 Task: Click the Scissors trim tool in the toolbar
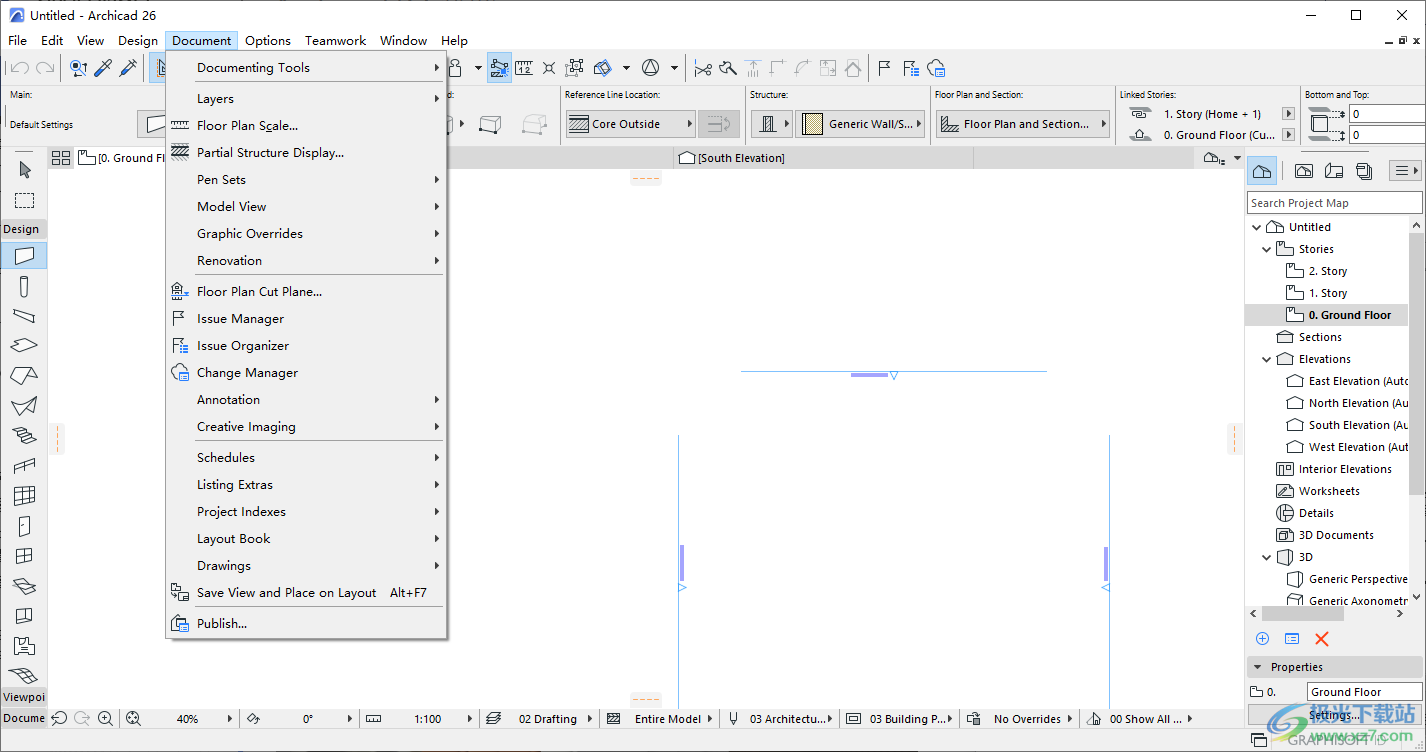[x=704, y=67]
